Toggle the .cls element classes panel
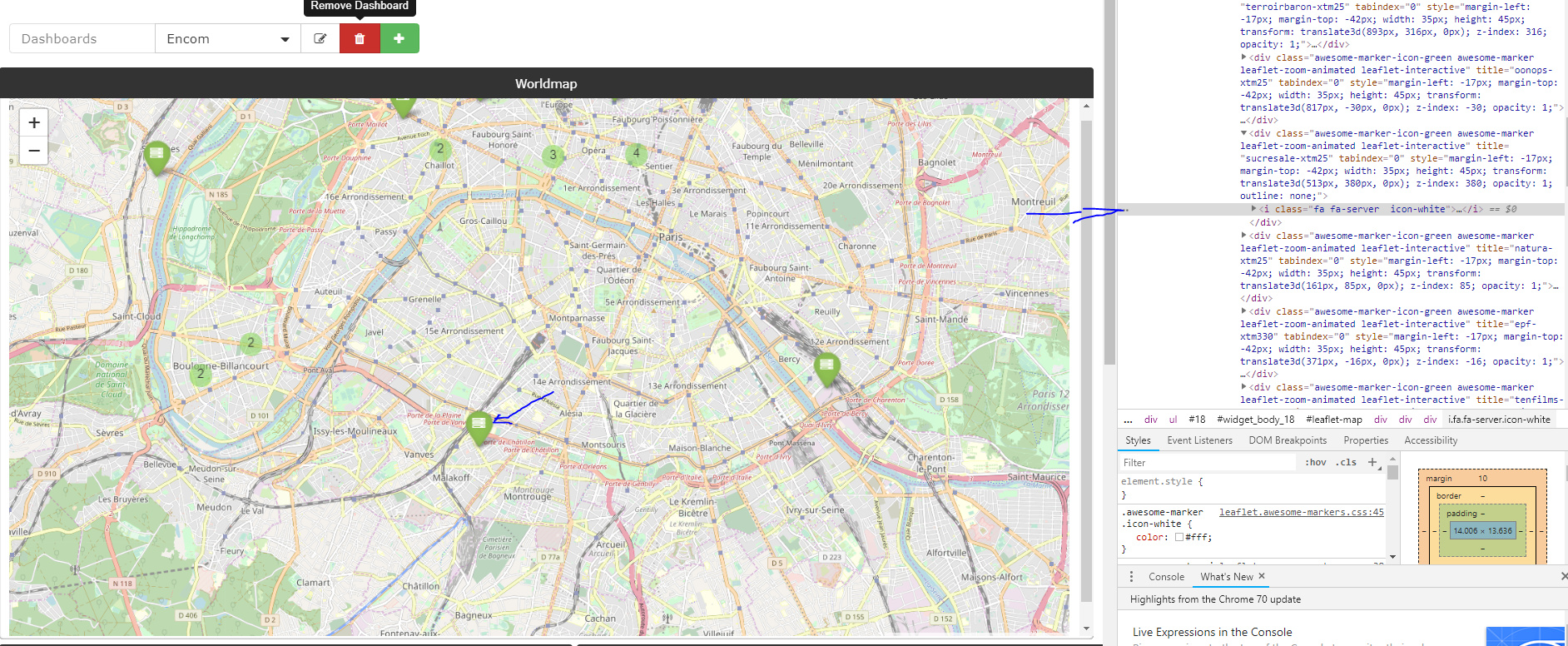Screen dimensions: 1568x646 pyautogui.click(x=1346, y=462)
